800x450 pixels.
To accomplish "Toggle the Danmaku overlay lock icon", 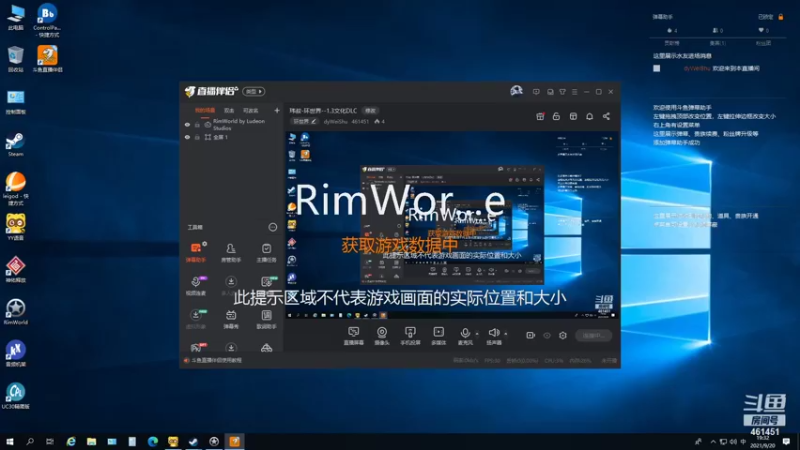I will point(781,17).
